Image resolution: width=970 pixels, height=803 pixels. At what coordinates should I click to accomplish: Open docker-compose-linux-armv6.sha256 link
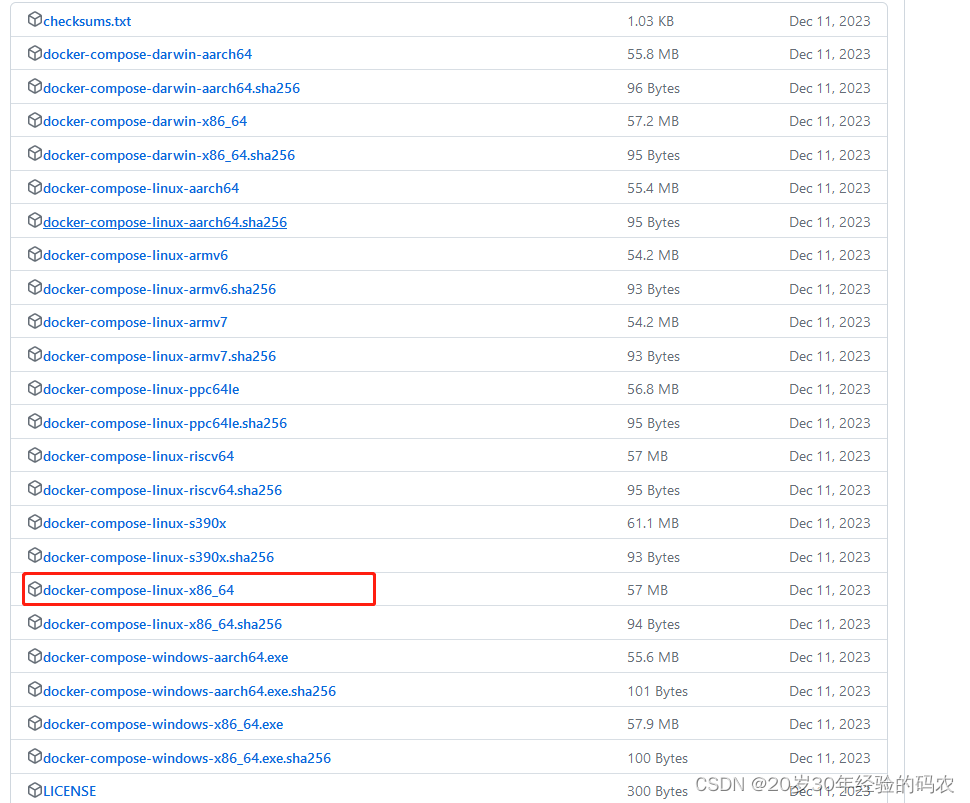160,290
